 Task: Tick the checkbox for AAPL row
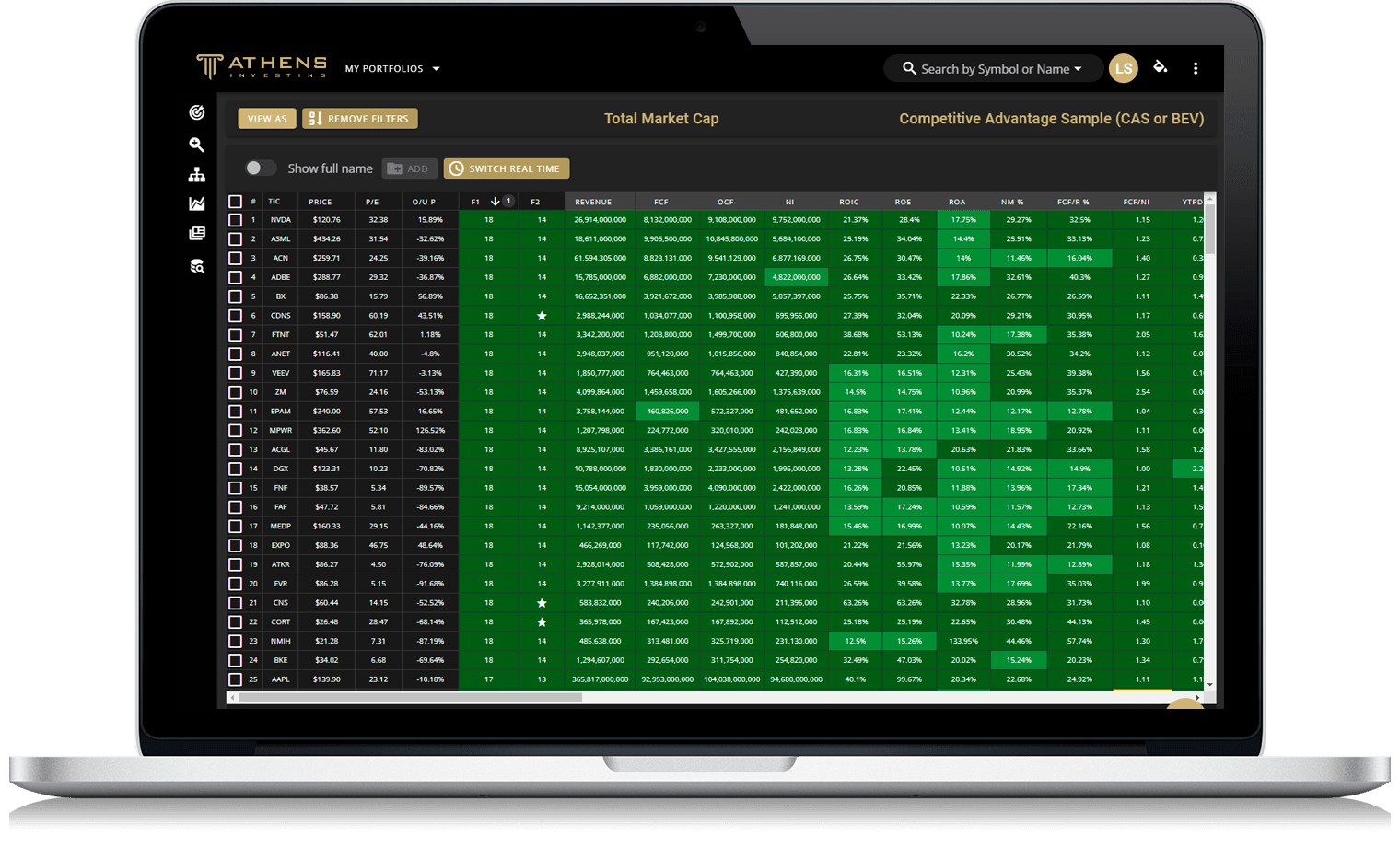tap(235, 679)
